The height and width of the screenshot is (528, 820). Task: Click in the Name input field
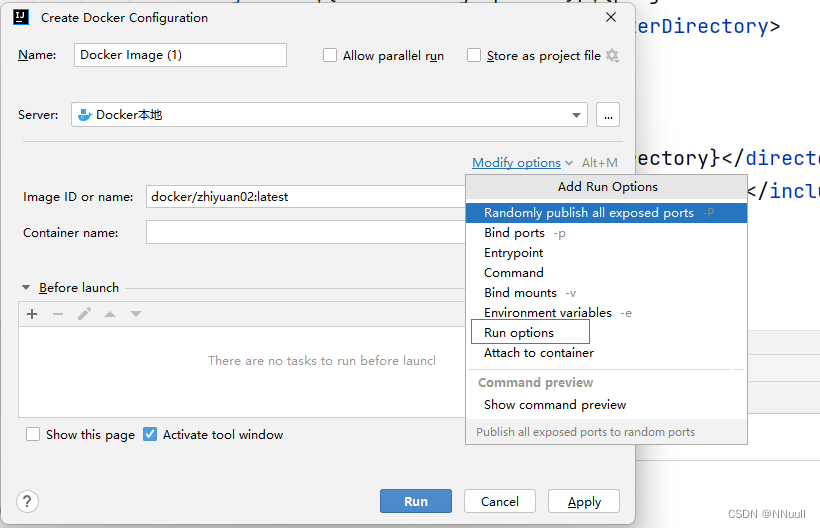180,55
